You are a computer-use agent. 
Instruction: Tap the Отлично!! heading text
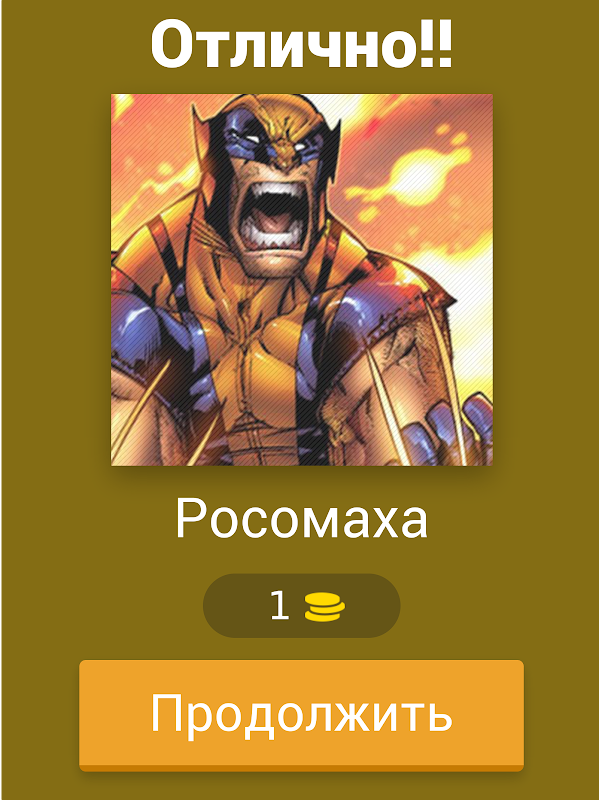301,44
